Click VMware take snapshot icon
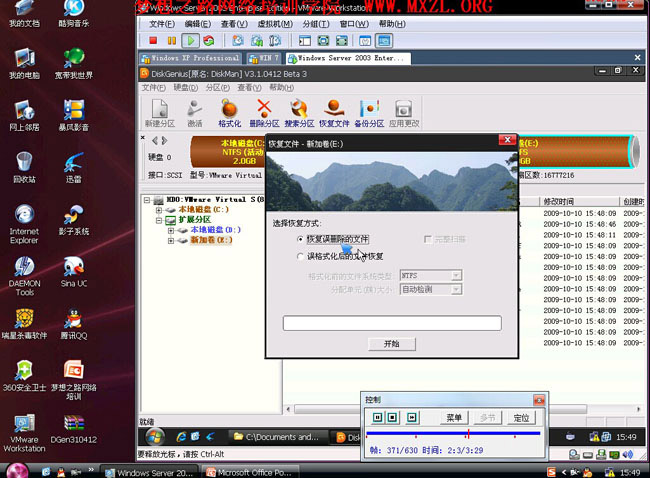This screenshot has width=650, height=478. 238,41
